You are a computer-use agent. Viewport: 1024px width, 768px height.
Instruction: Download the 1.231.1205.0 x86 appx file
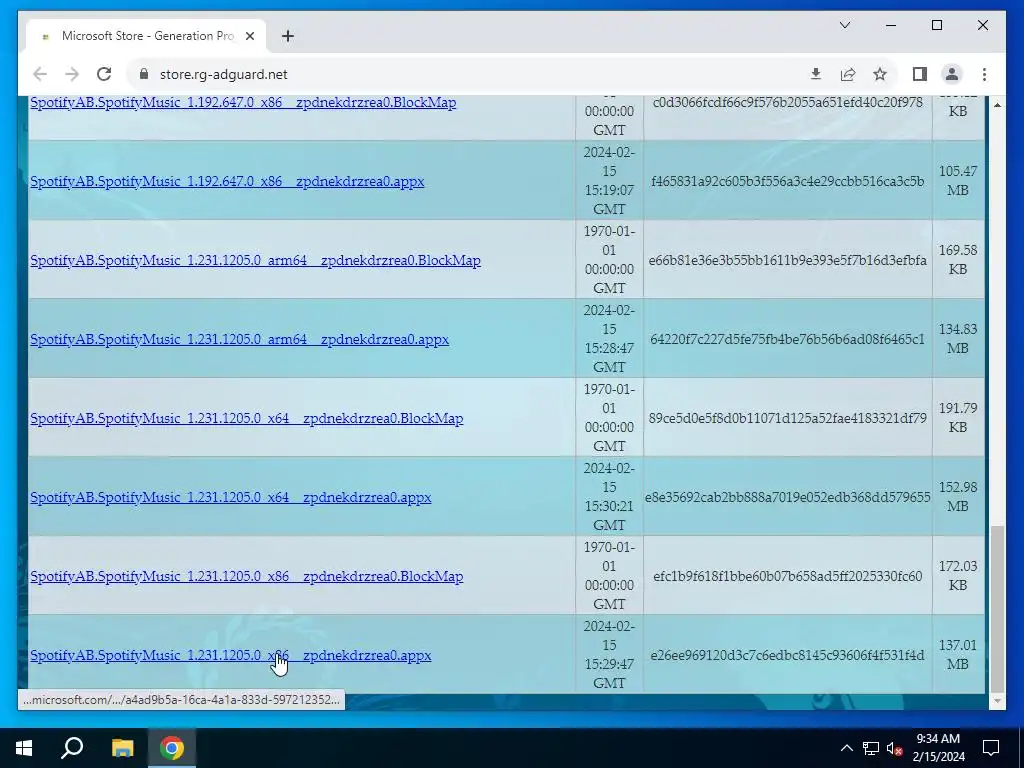click(231, 656)
